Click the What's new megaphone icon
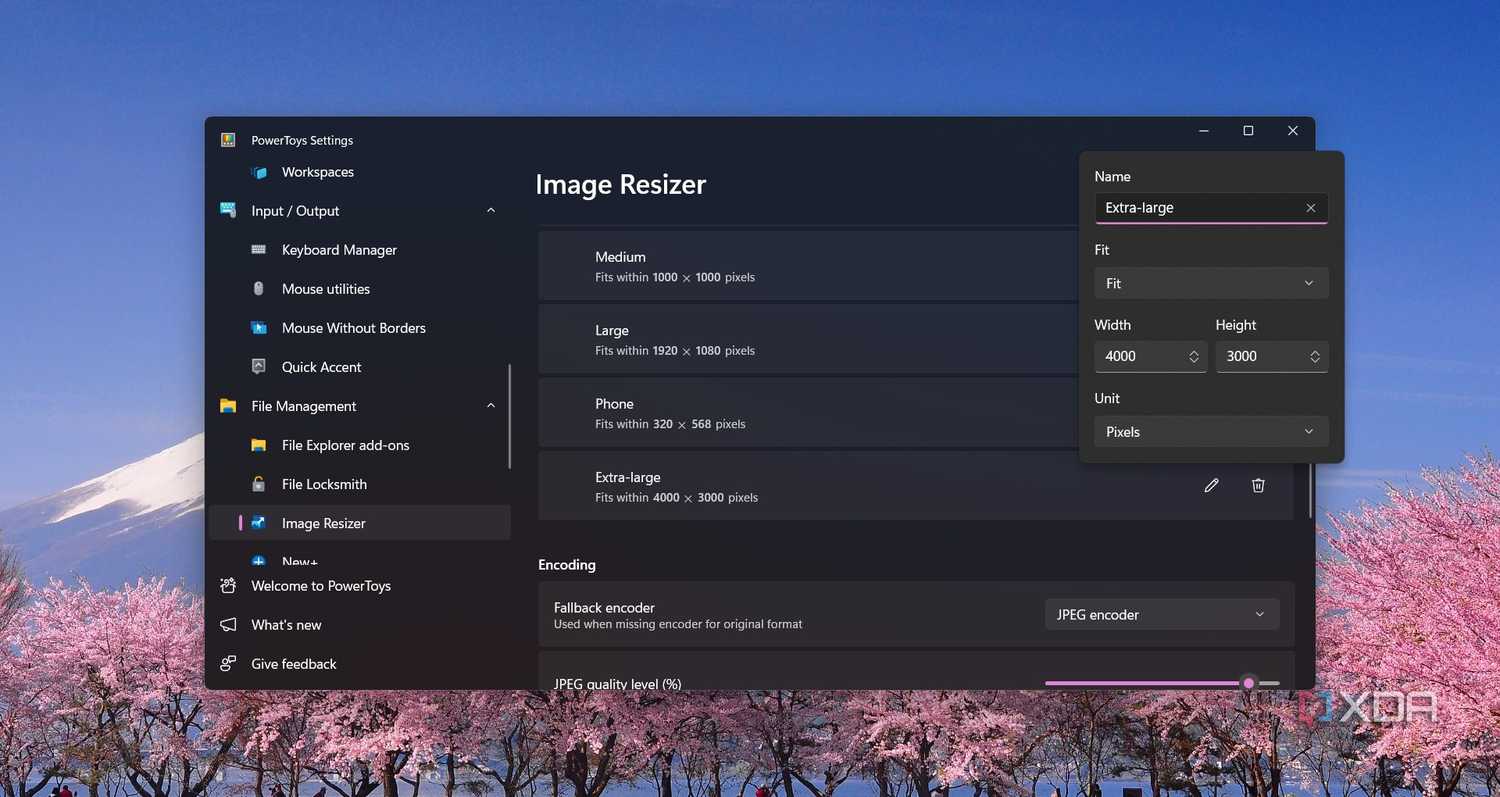1500x797 pixels. 228,625
